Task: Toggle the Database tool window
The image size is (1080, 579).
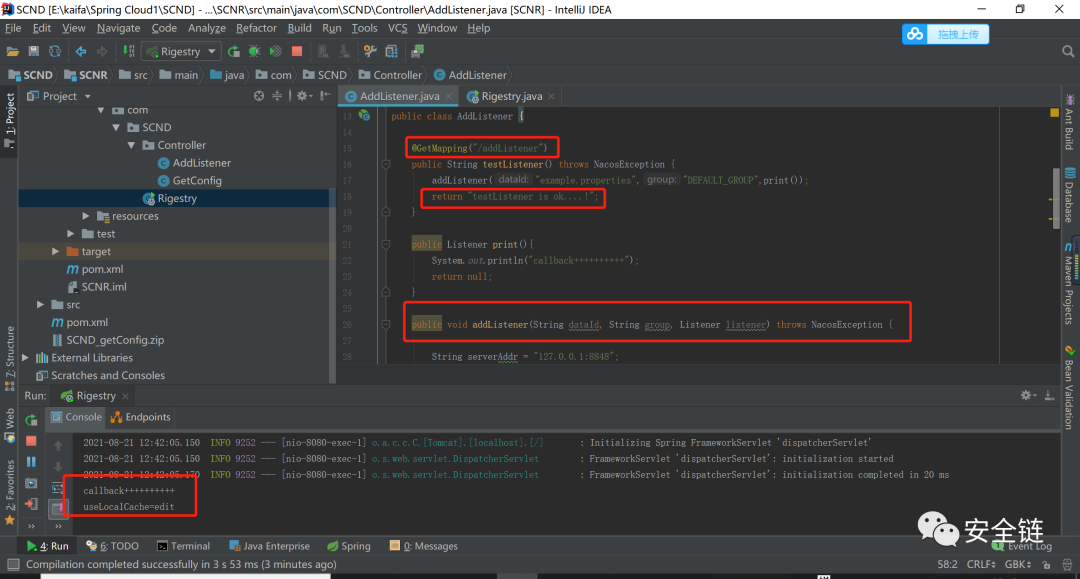Action: [x=1069, y=197]
